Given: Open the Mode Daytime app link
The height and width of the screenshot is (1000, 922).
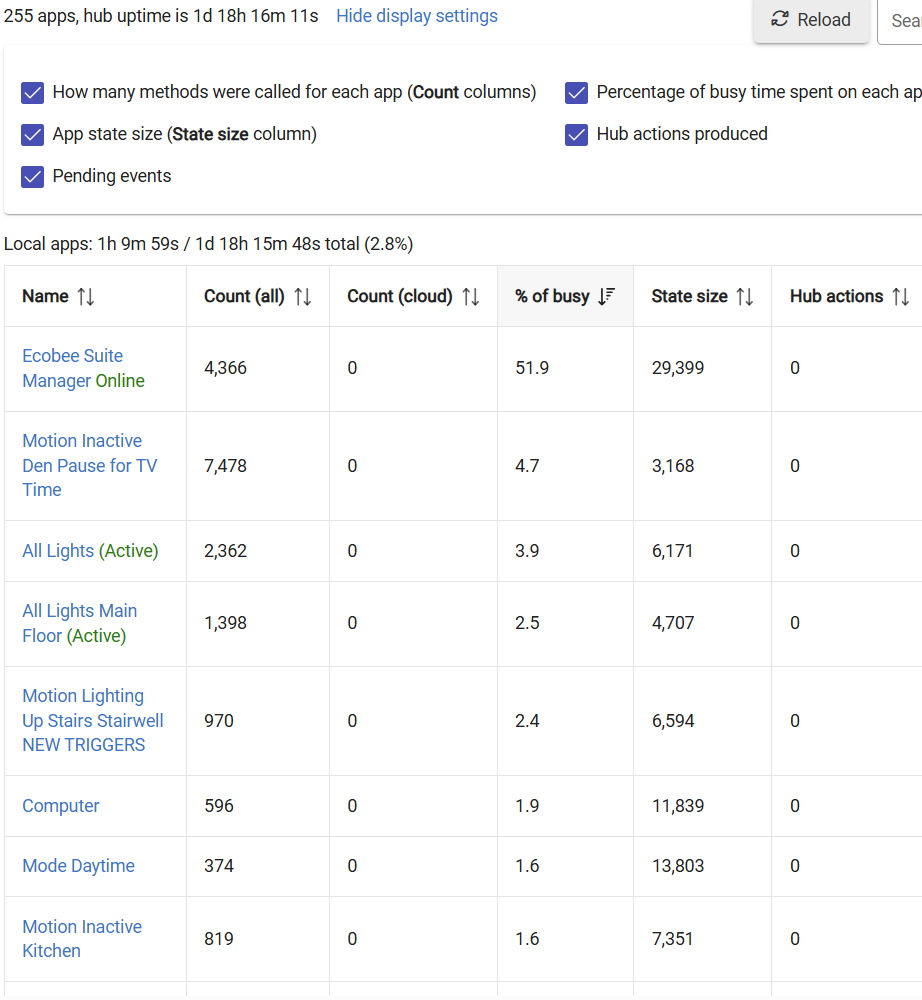Looking at the screenshot, I should coord(78,866).
